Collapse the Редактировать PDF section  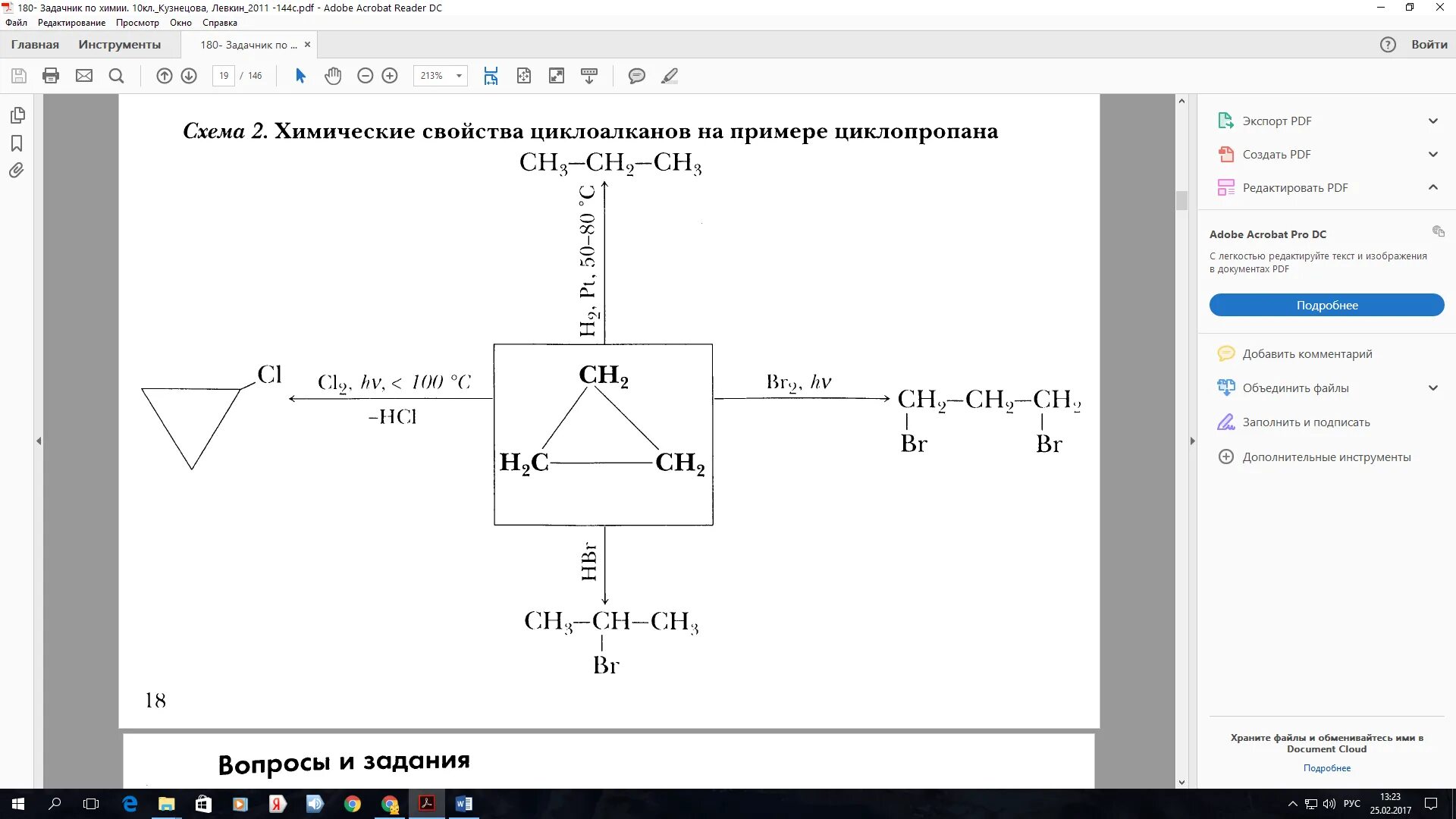(1432, 187)
